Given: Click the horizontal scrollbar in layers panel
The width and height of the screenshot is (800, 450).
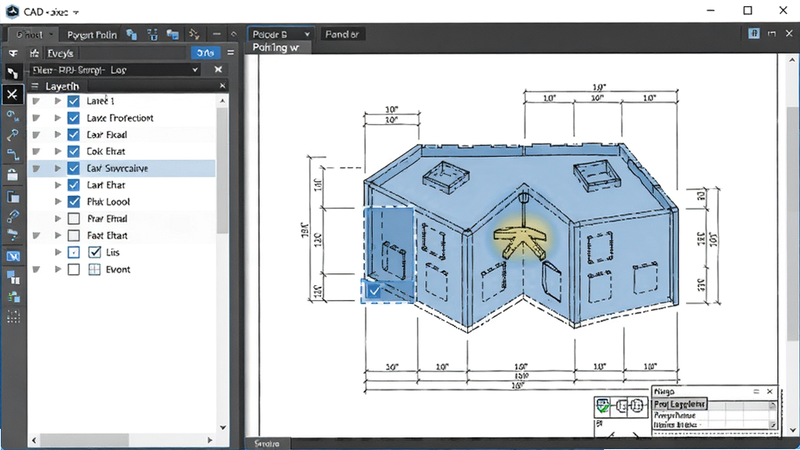Looking at the screenshot, I should [84, 440].
